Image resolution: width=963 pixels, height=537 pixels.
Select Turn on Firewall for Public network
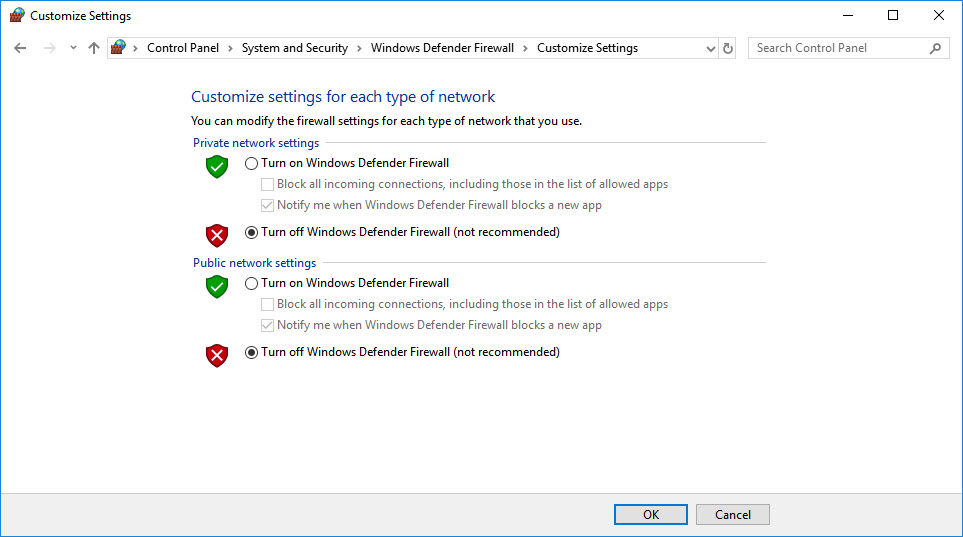coord(251,283)
